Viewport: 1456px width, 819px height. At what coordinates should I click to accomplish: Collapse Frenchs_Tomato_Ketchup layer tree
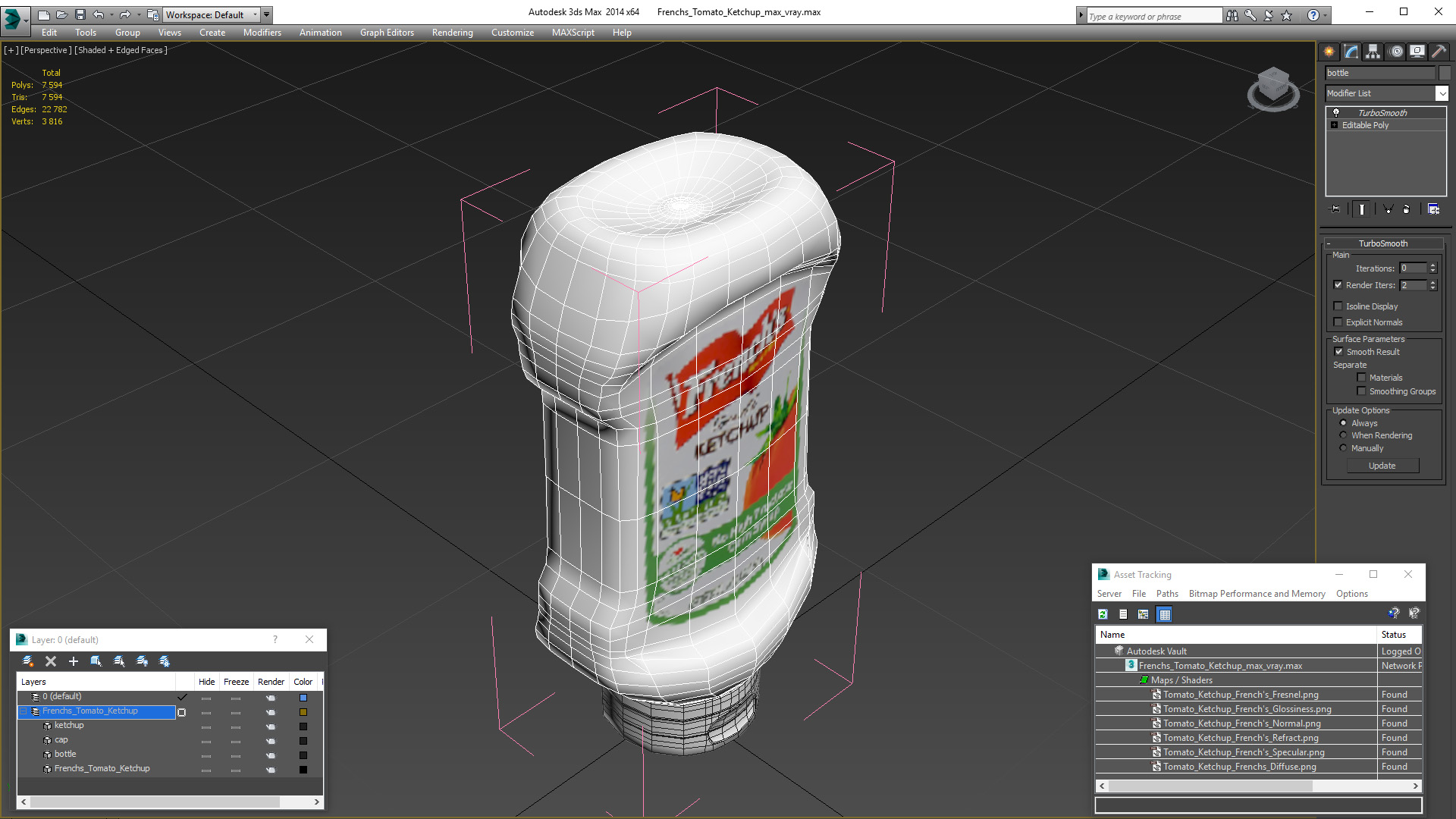tap(24, 711)
